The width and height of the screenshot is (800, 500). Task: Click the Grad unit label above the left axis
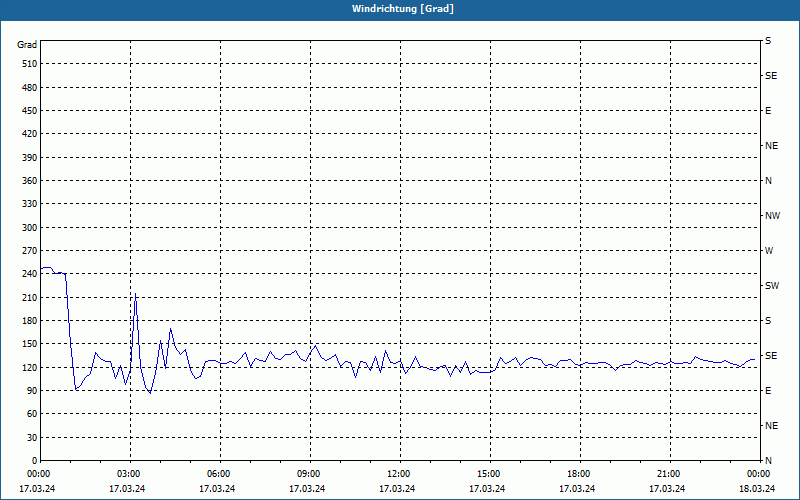point(27,45)
